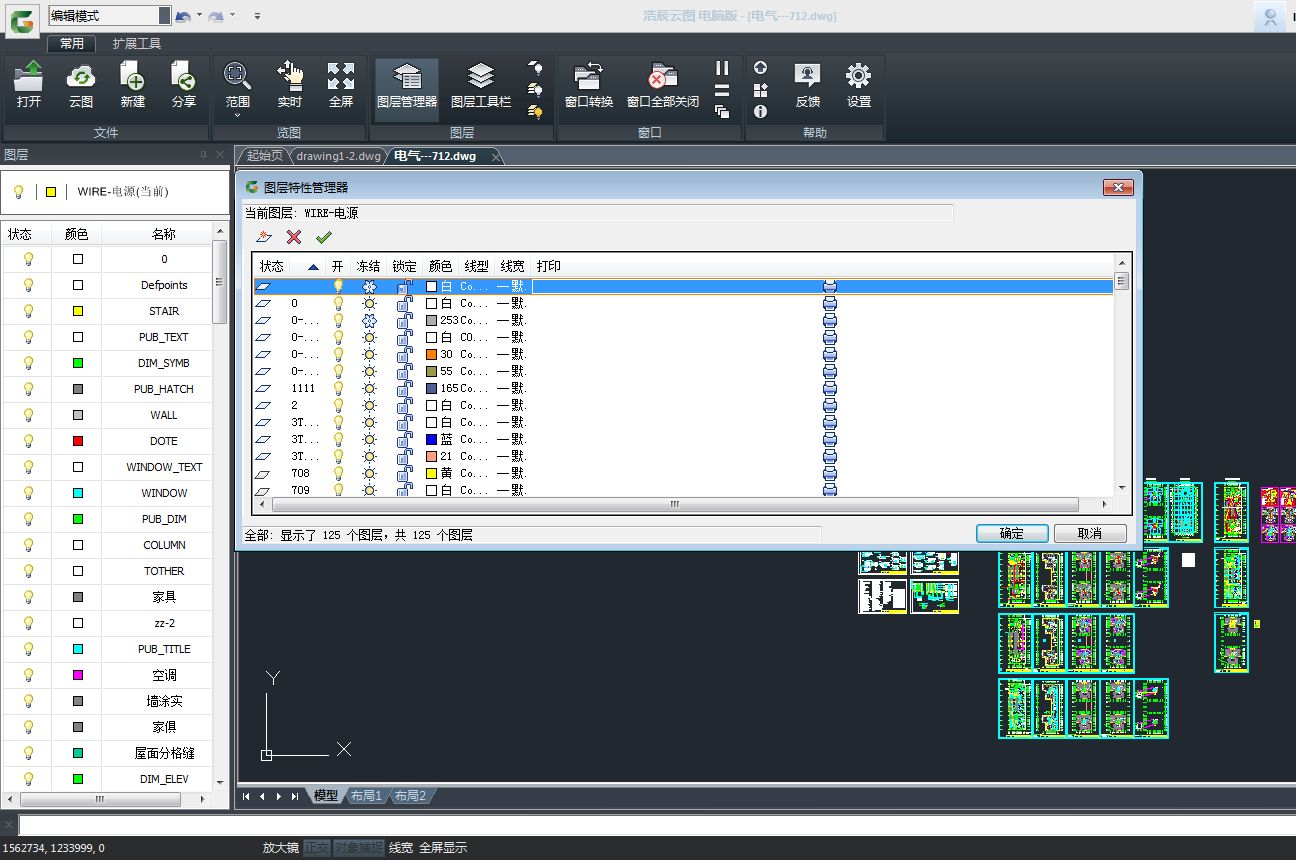Click the 确定 button in the dialog
1296x860 pixels.
point(1012,534)
